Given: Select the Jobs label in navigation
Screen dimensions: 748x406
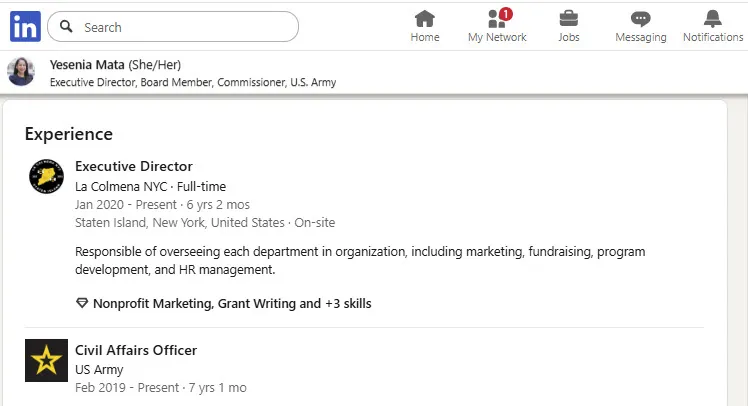Looking at the screenshot, I should click(x=569, y=37).
